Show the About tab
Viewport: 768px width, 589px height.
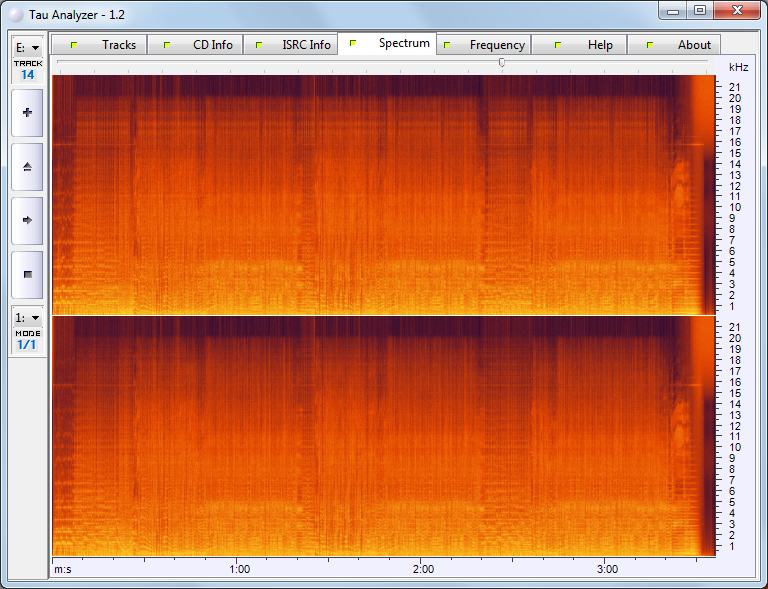pyautogui.click(x=674, y=45)
